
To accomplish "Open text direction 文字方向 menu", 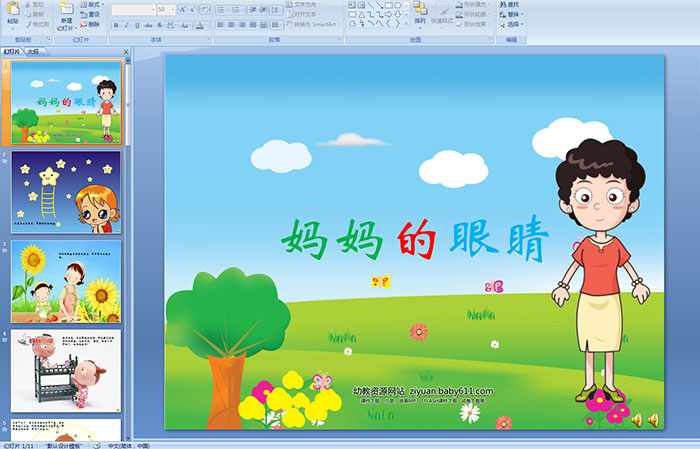I will click(303, 4).
